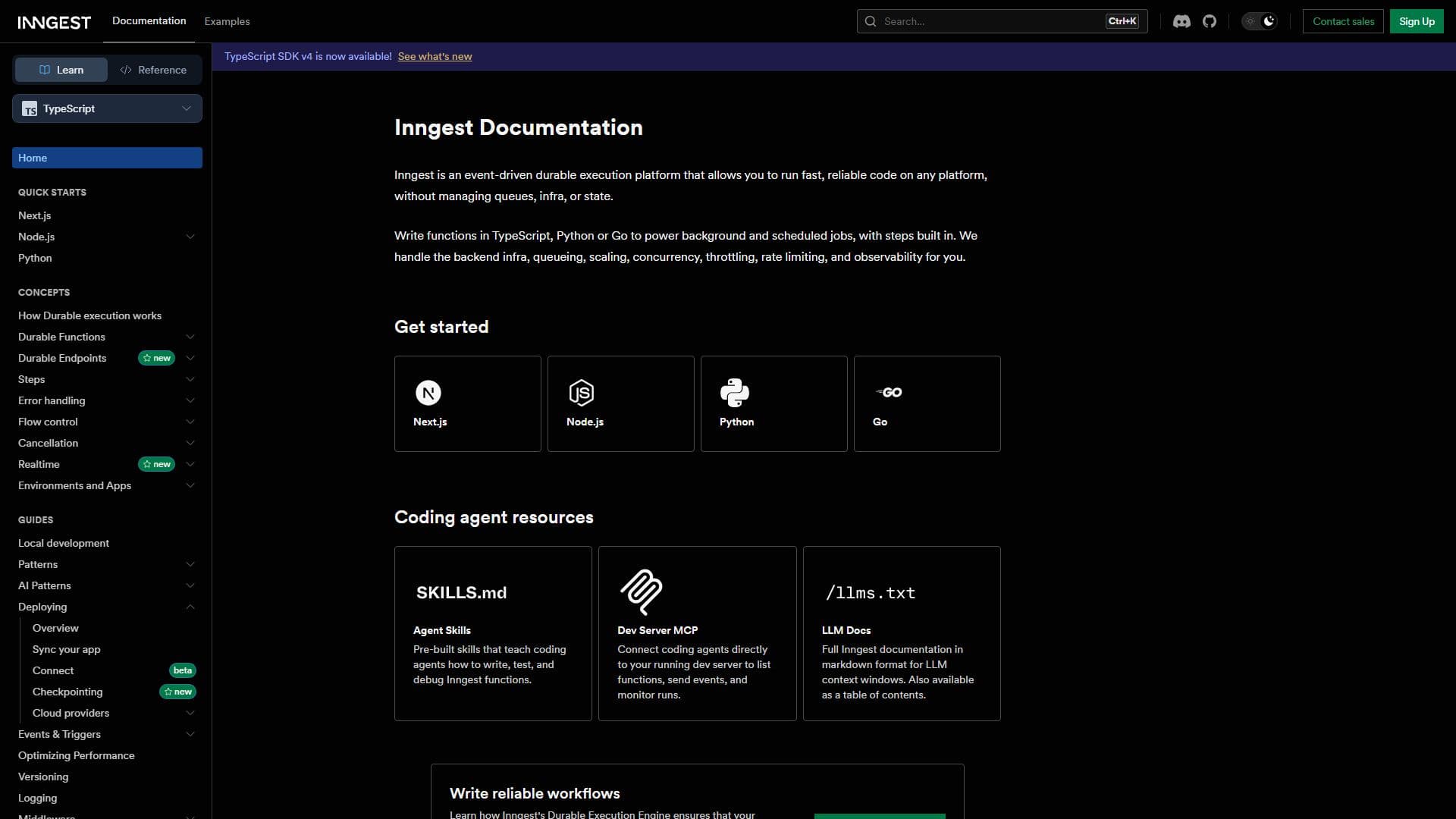Expand the AI Patterns chevron
This screenshot has height=819, width=1456.
point(190,585)
